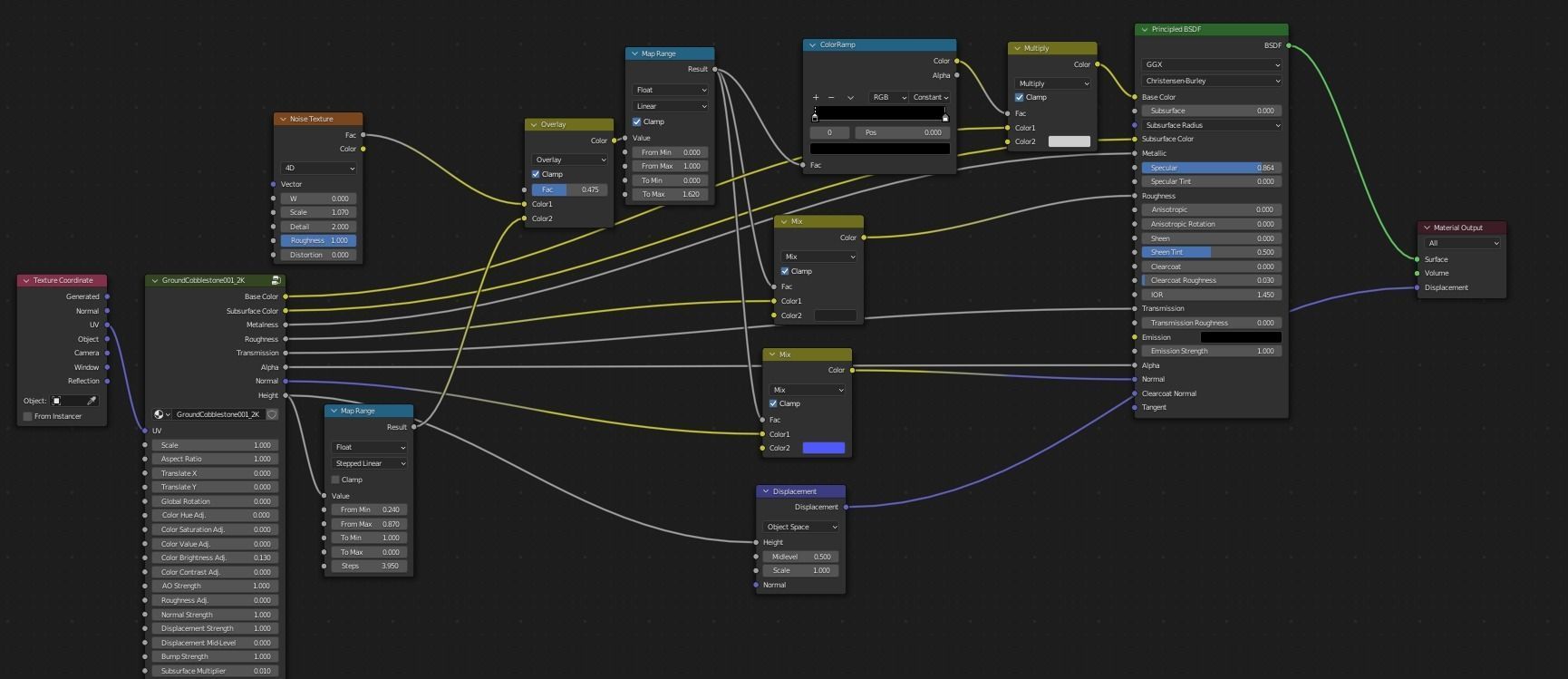
Task: Click the node group icon on GroundCobblestone001_2K header
Action: (x=276, y=281)
